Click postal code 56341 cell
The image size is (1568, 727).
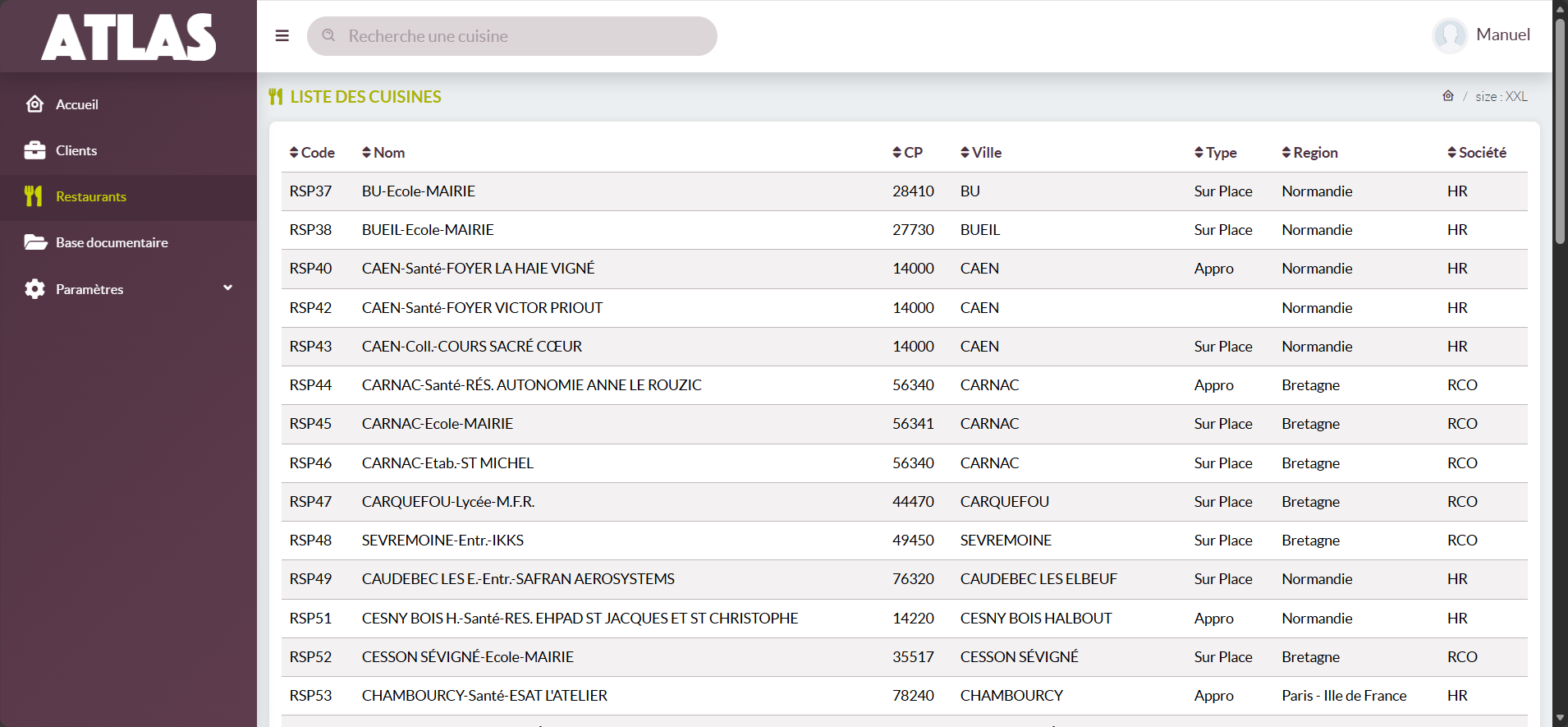[x=914, y=424]
